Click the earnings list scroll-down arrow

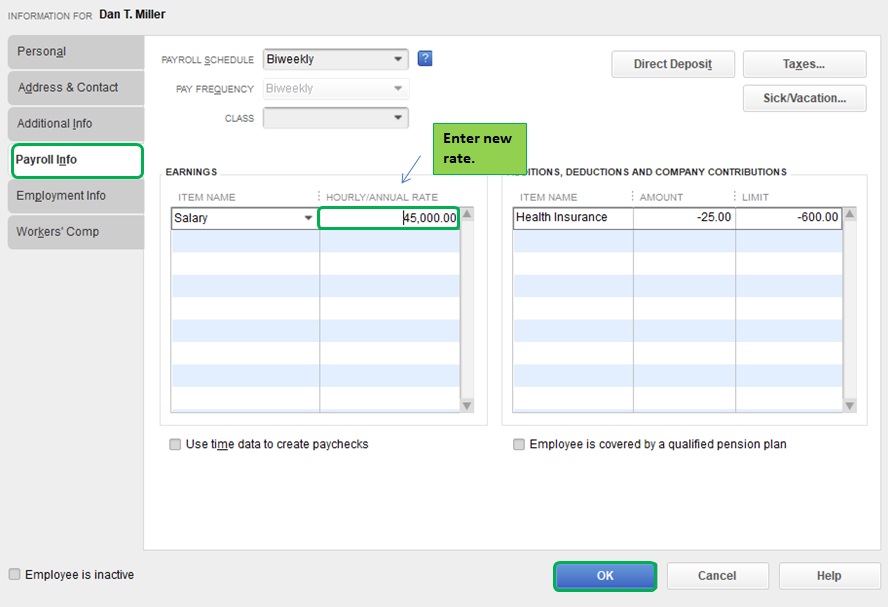[465, 405]
